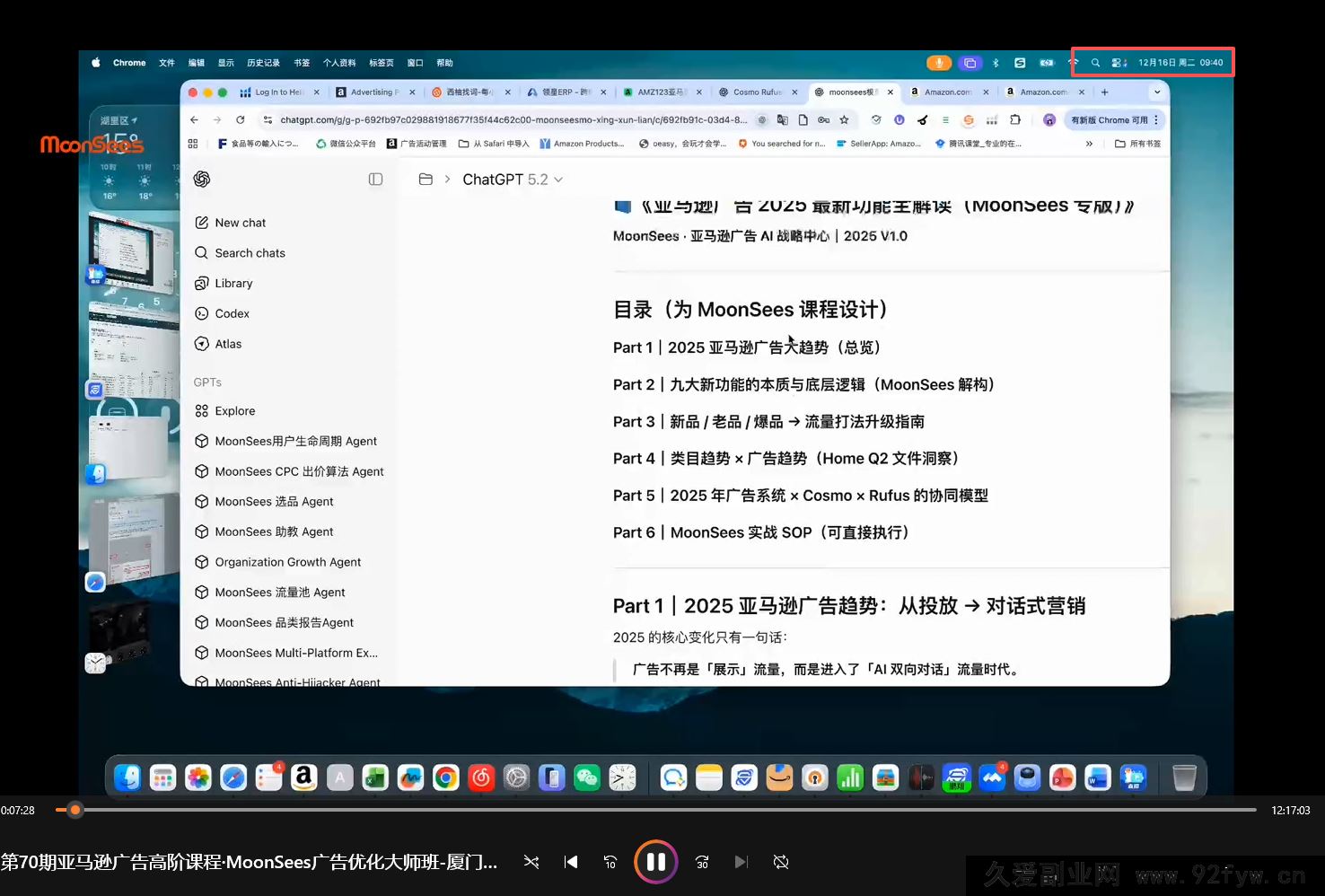
Task: Open Search chats in the sidebar
Action: pyautogui.click(x=250, y=252)
